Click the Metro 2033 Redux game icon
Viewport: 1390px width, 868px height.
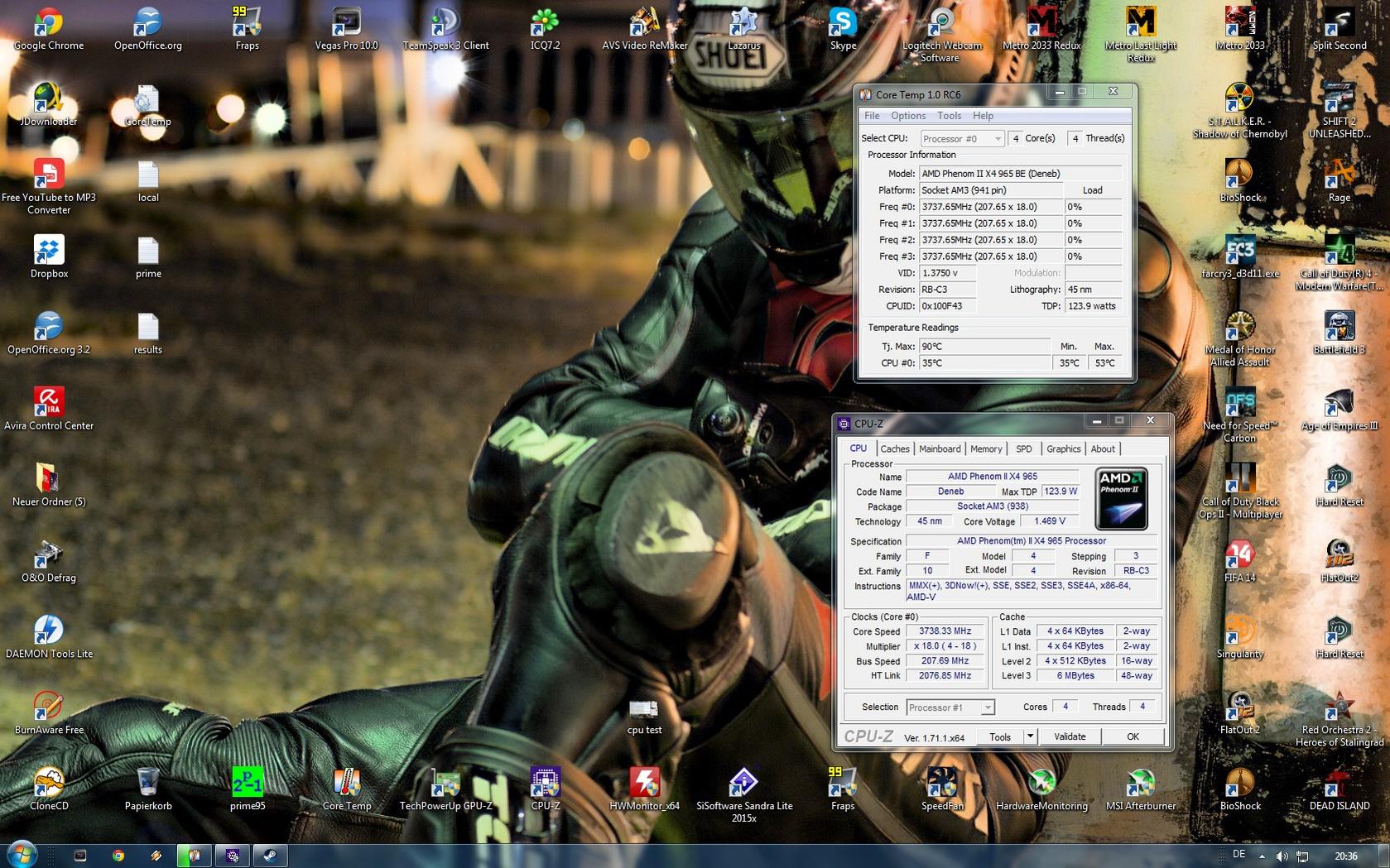tap(1041, 29)
